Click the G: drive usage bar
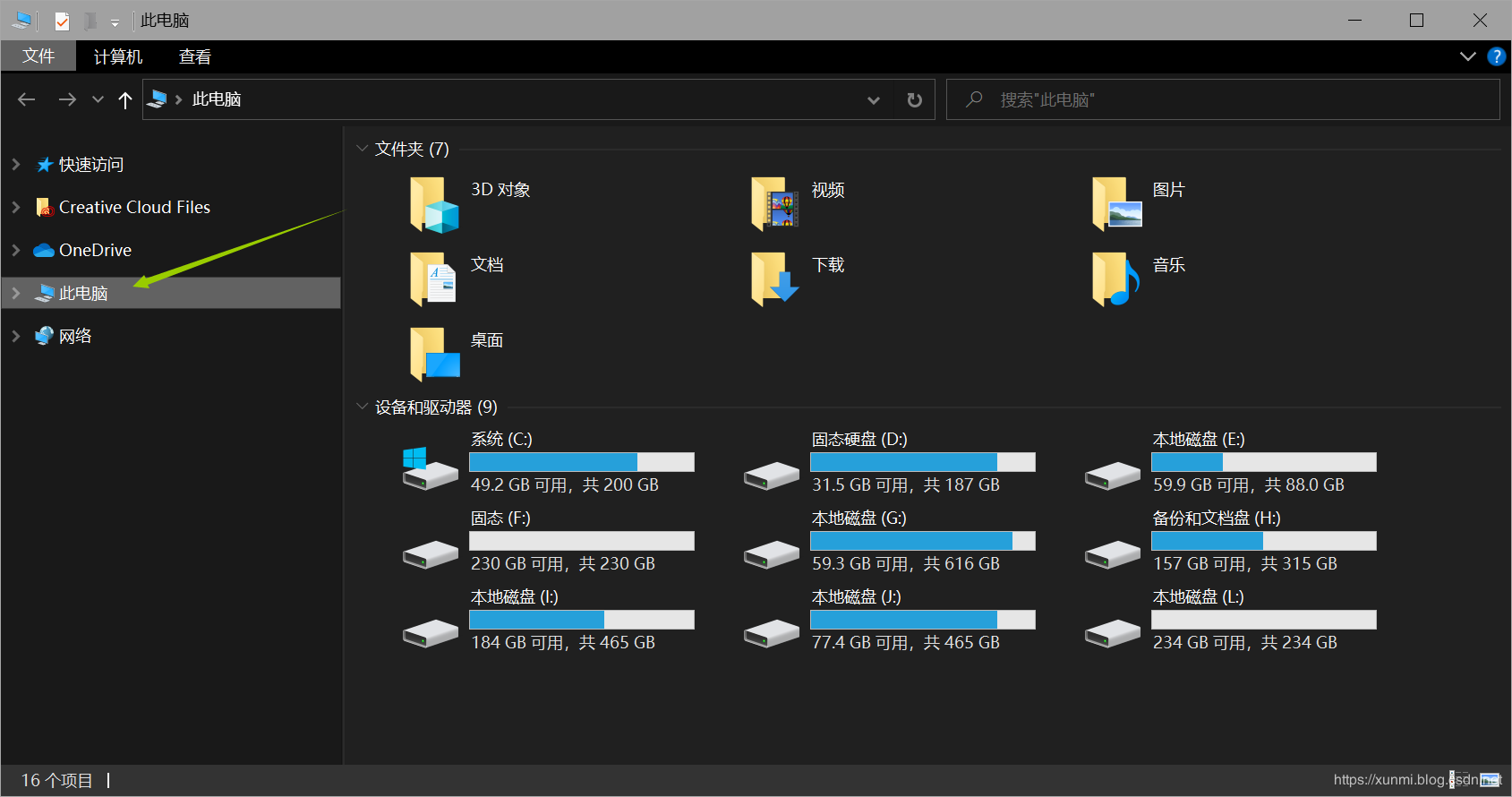Image resolution: width=1512 pixels, height=797 pixels. pyautogui.click(x=923, y=541)
